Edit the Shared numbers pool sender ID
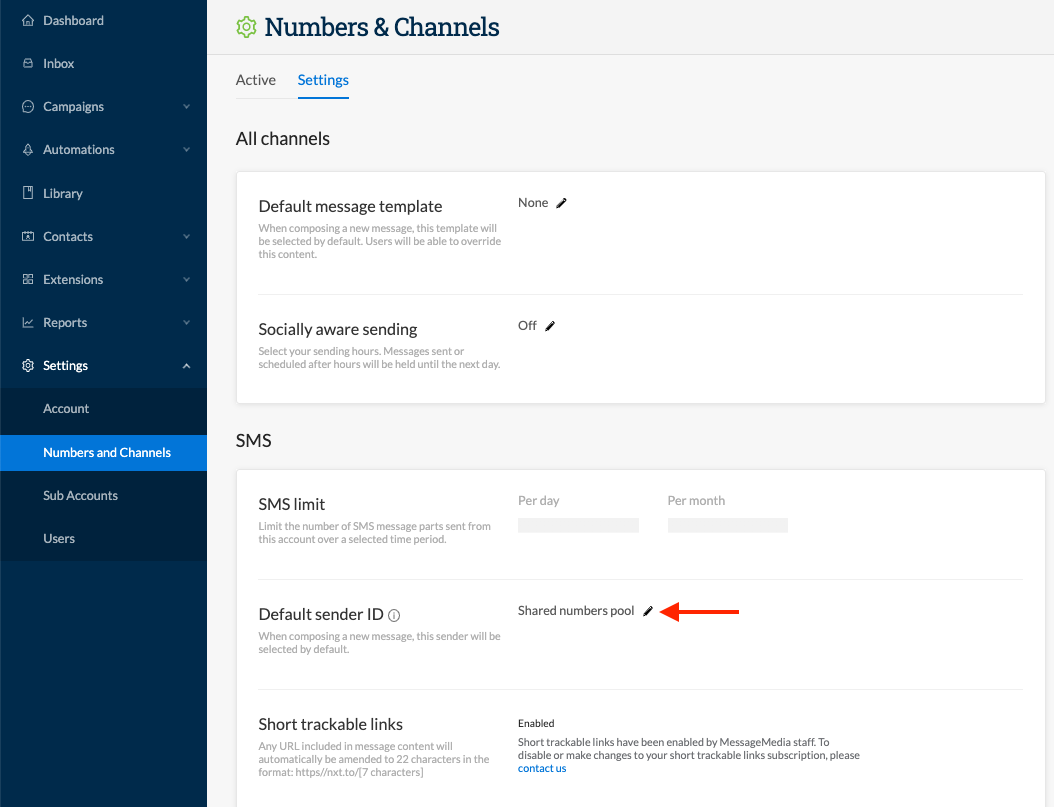The image size is (1054, 807). [x=648, y=611]
